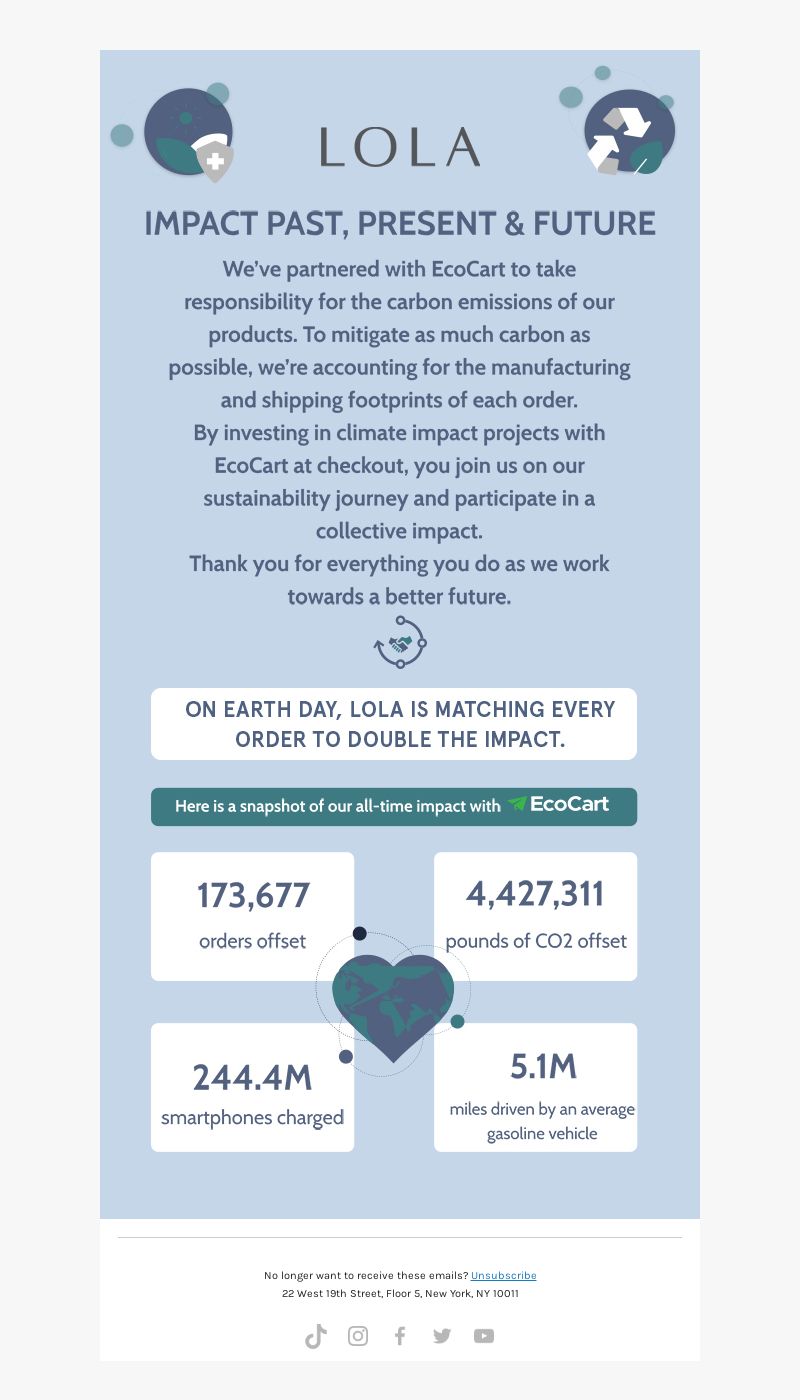Click the LOLA logo
Image resolution: width=800 pixels, height=1400 pixels.
[400, 147]
